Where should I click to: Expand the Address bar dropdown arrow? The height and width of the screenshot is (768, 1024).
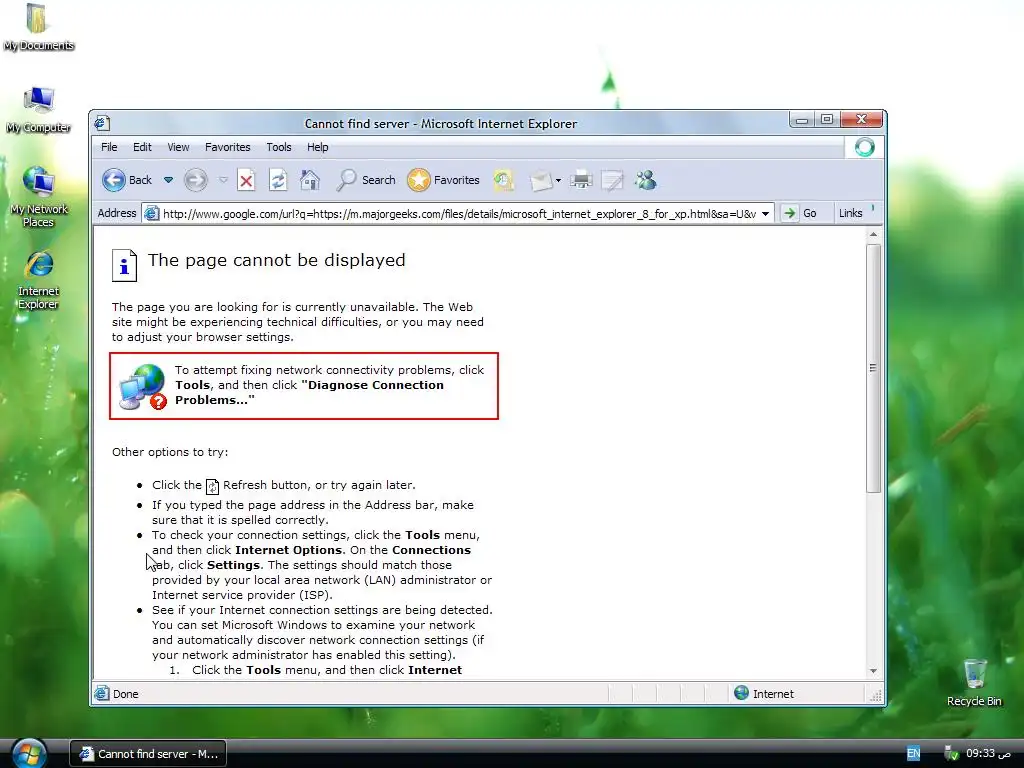click(x=765, y=214)
